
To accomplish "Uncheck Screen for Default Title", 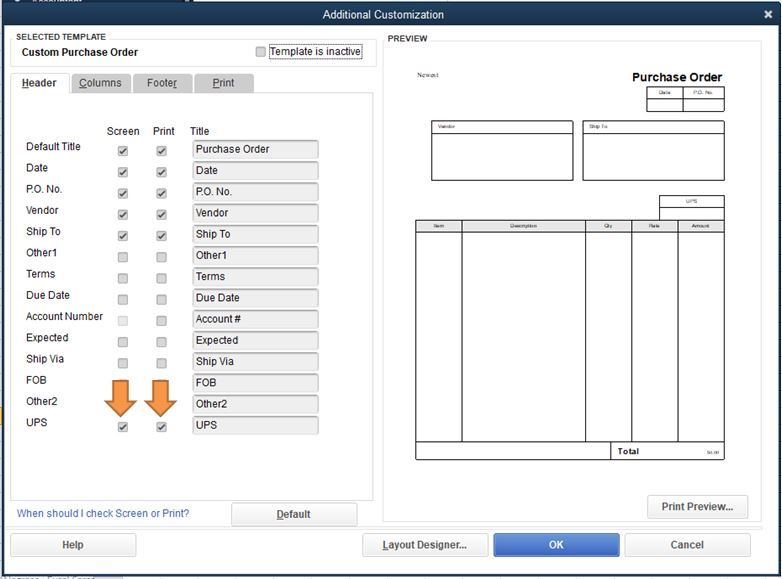I will pyautogui.click(x=123, y=151).
